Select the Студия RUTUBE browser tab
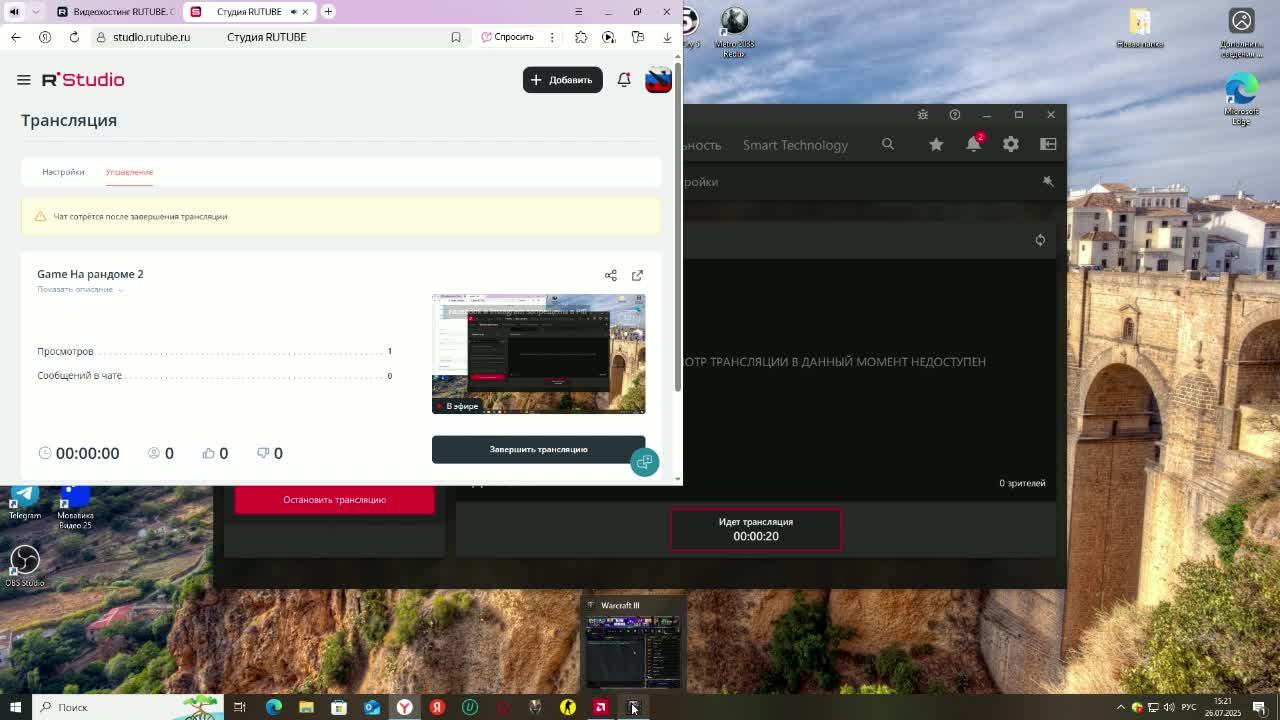This screenshot has width=1280, height=720. tap(249, 12)
